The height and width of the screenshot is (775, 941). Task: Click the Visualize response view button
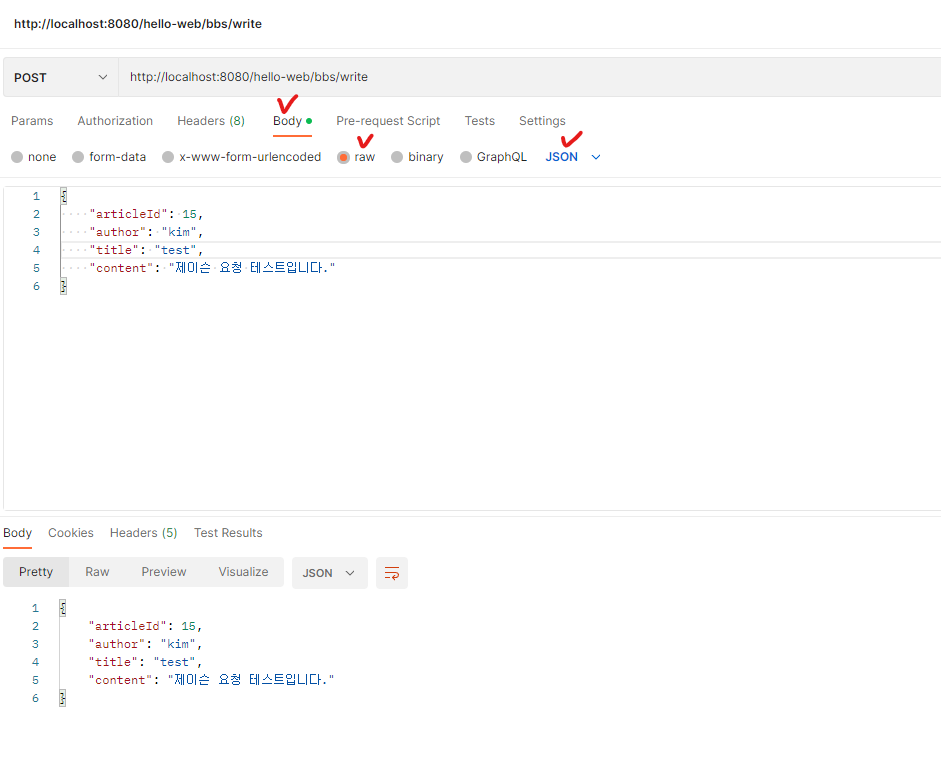click(243, 572)
